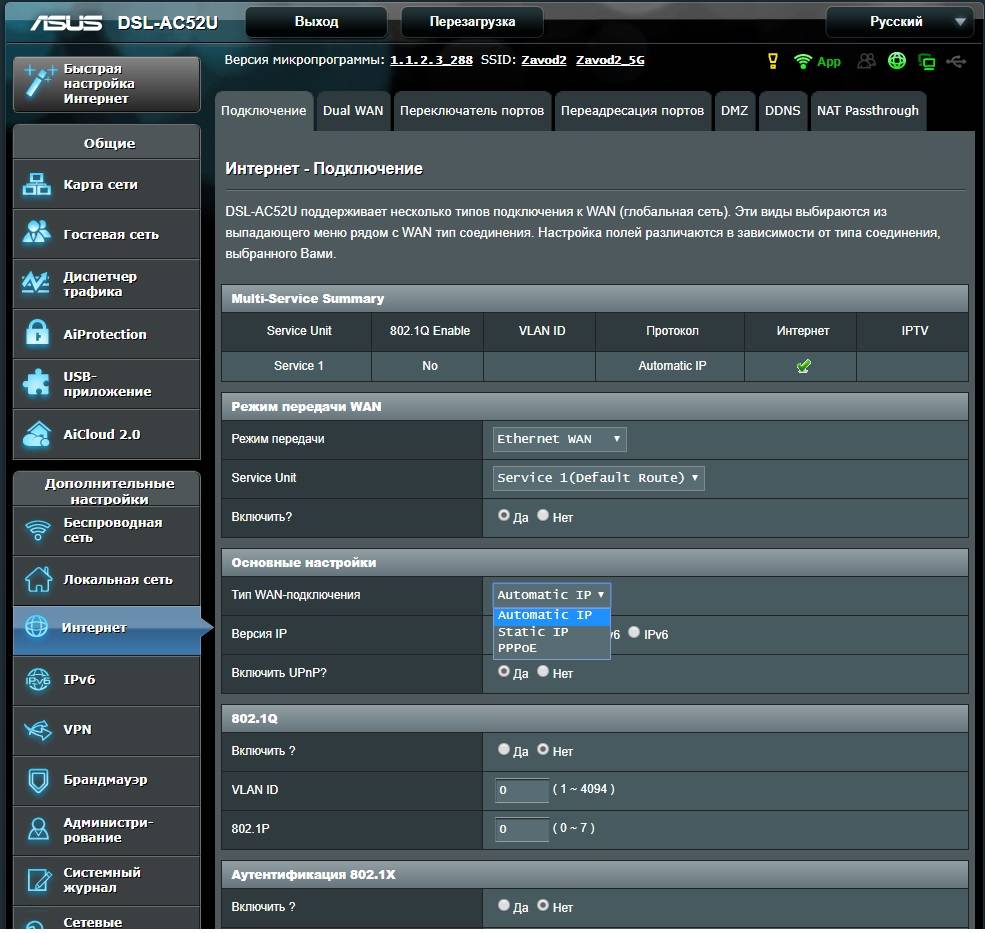Click the Карта сети network map icon
This screenshot has height=933, width=985.
click(36, 184)
